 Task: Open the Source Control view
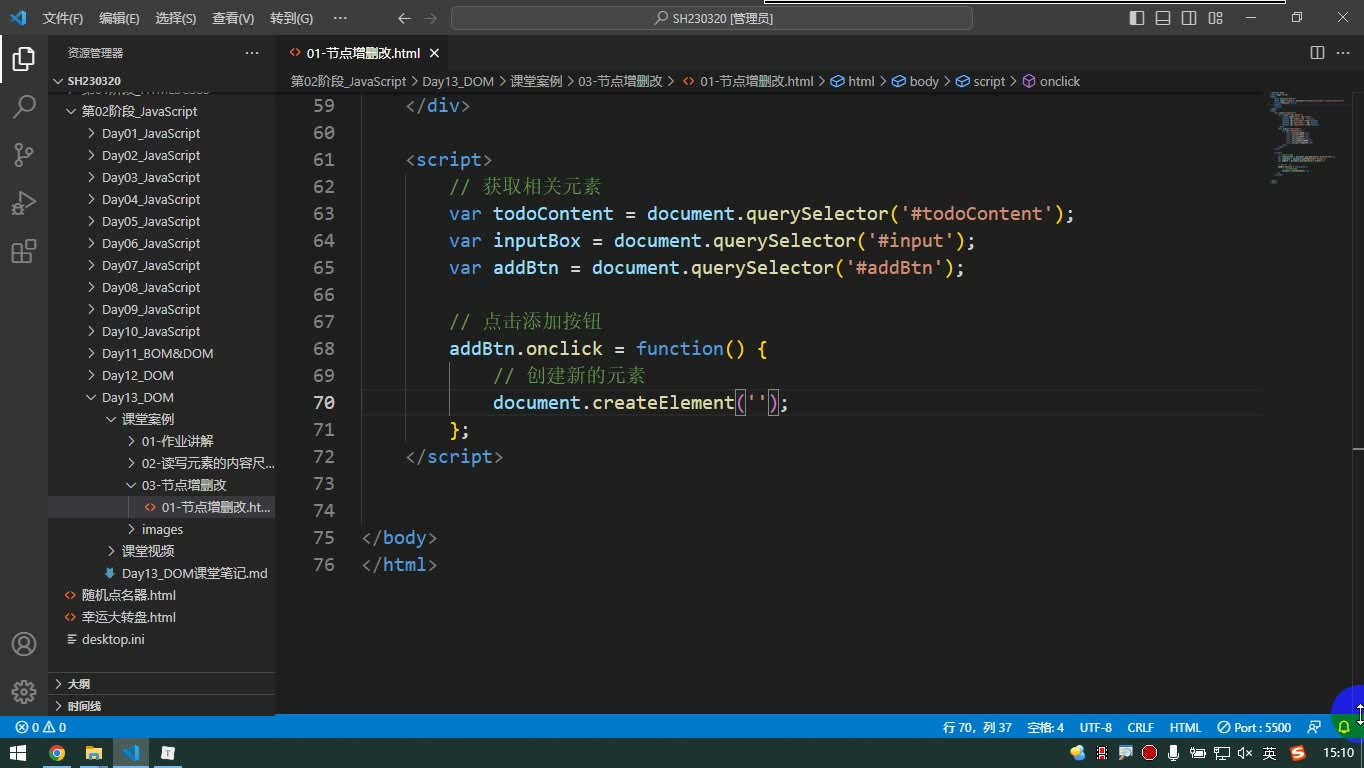tap(24, 154)
